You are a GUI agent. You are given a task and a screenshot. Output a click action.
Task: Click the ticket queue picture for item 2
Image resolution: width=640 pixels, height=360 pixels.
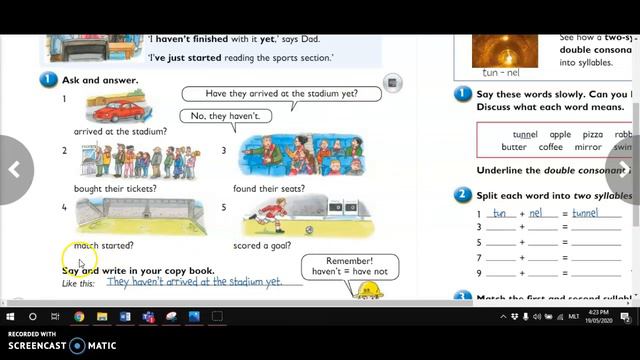tap(141, 161)
